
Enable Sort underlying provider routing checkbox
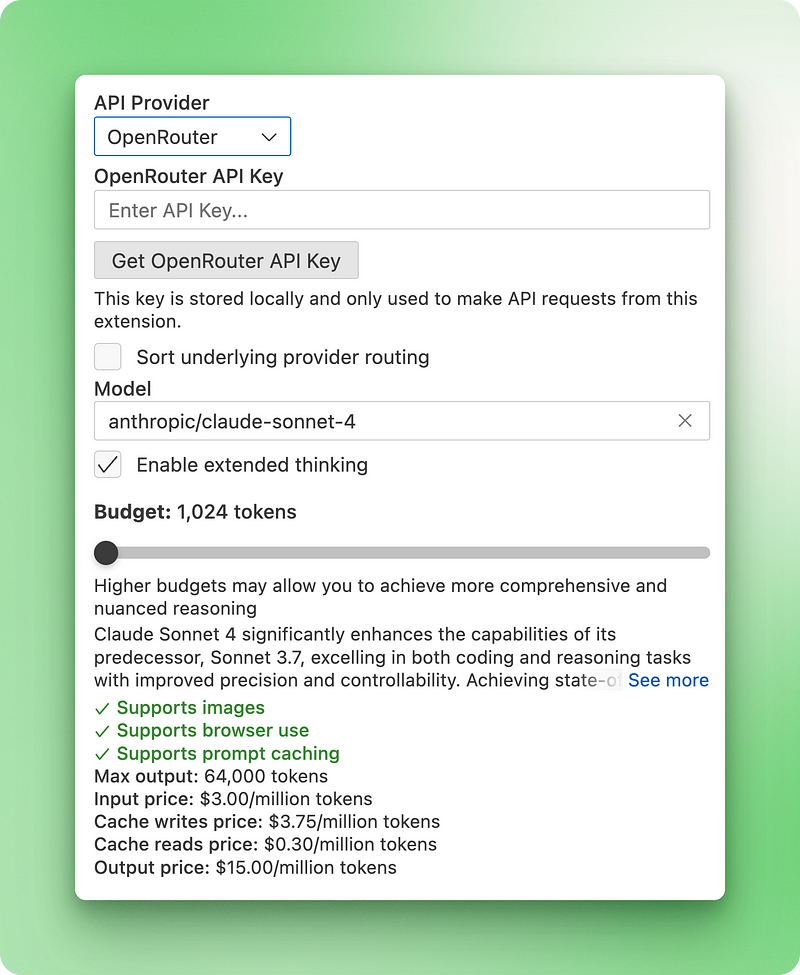108,357
